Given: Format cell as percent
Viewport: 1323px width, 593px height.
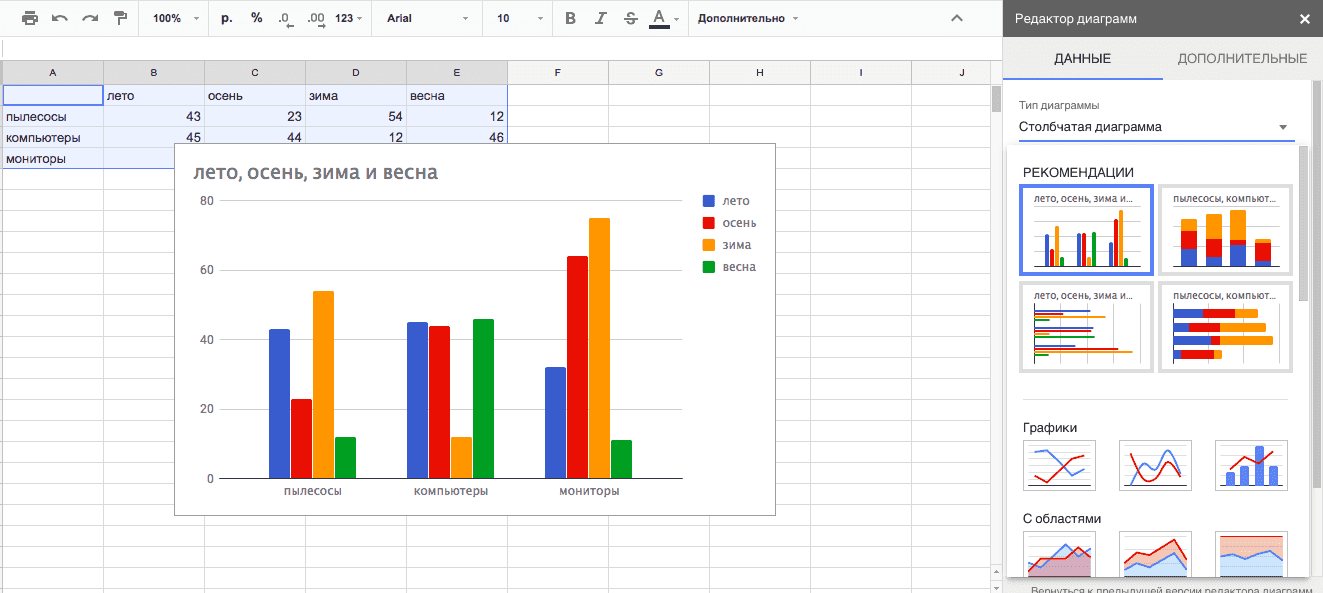Looking at the screenshot, I should (256, 19).
